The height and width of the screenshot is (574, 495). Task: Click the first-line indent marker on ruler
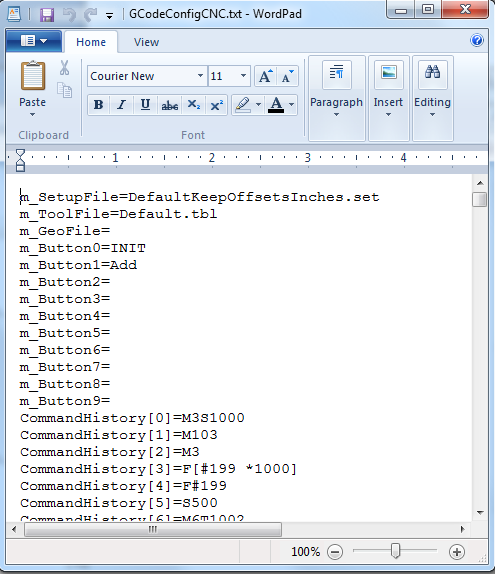coord(21,153)
